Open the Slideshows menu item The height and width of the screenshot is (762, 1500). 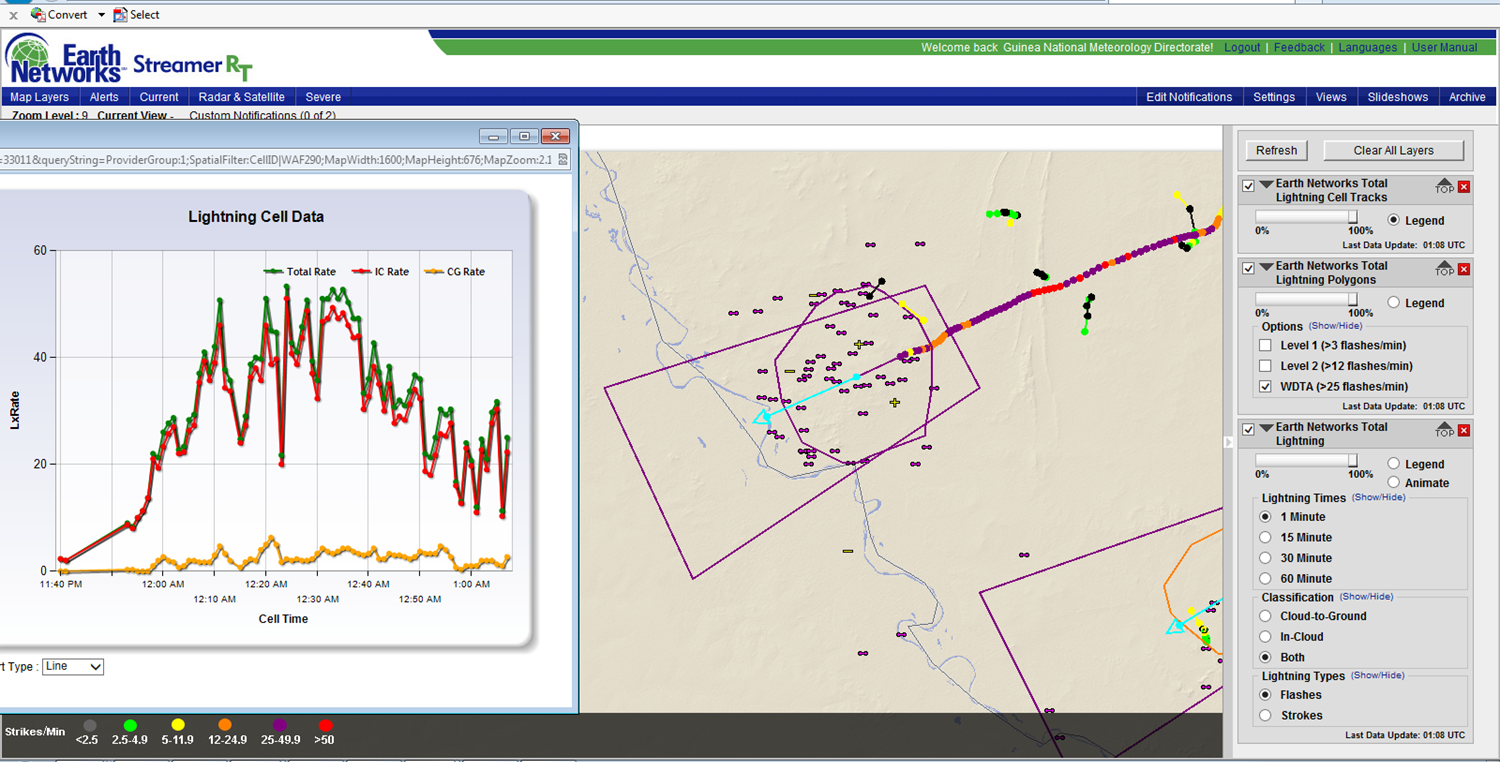pyautogui.click(x=1398, y=97)
